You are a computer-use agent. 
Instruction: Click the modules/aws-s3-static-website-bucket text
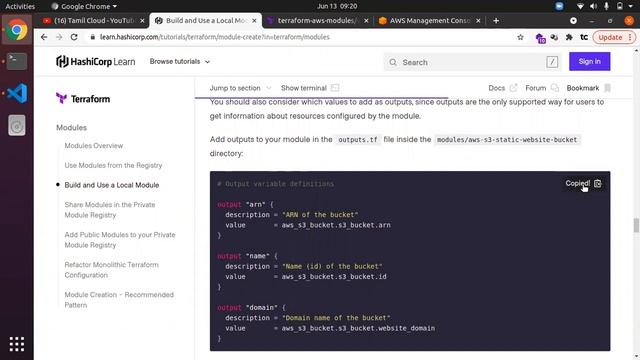tap(507, 140)
